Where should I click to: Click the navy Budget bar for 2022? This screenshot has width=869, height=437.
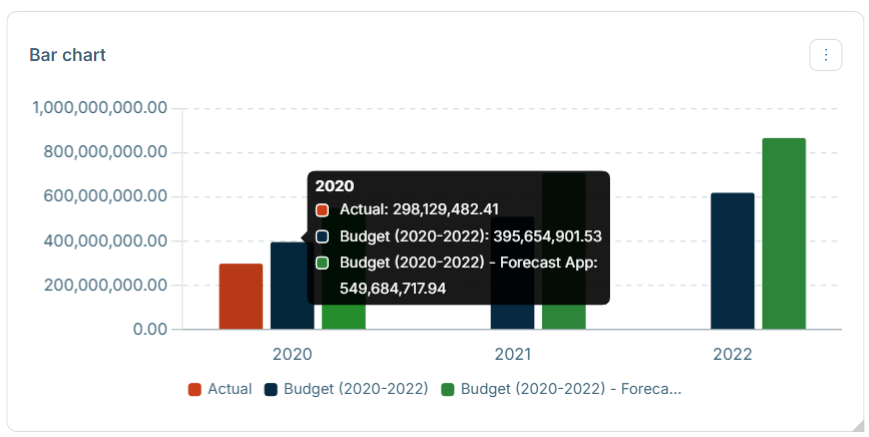coord(732,261)
